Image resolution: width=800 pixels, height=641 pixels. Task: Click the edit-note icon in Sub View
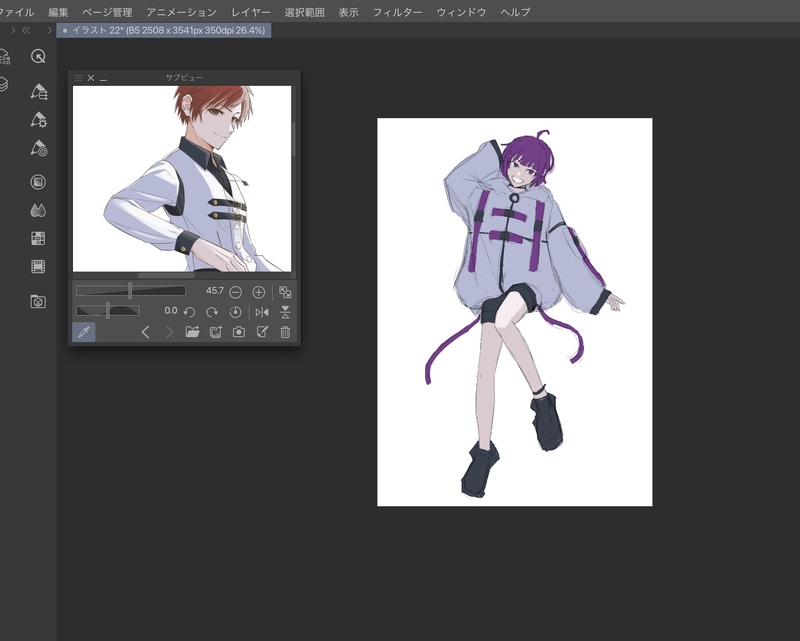pos(262,332)
